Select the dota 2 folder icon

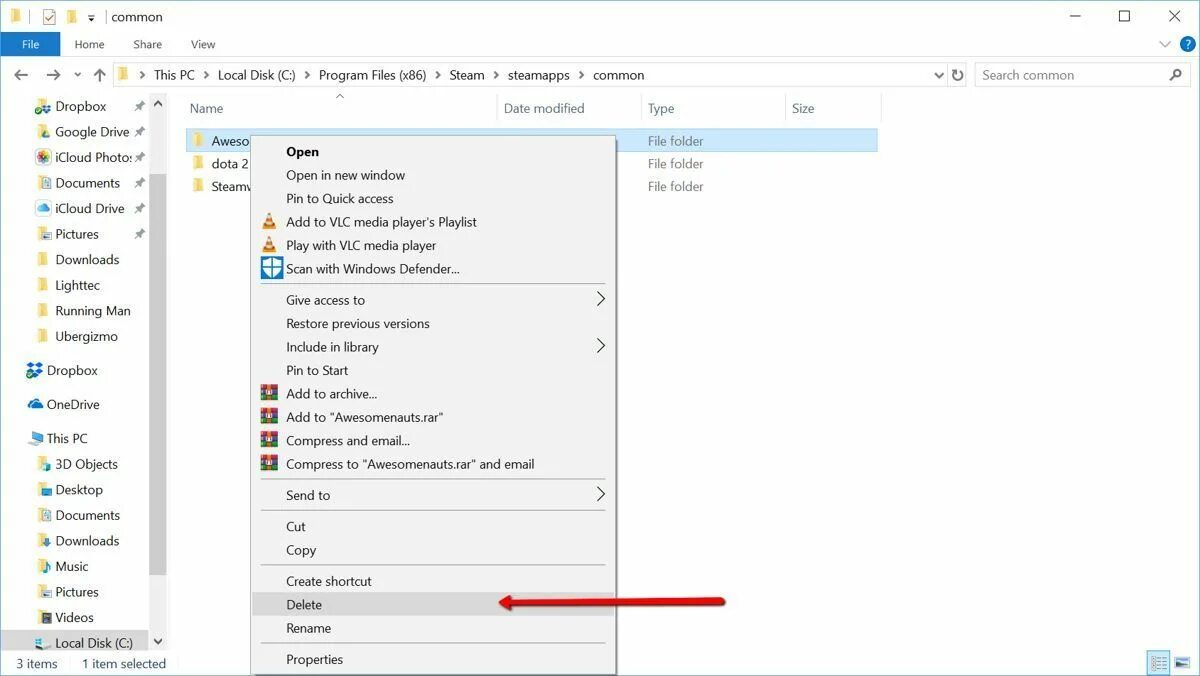pyautogui.click(x=198, y=163)
